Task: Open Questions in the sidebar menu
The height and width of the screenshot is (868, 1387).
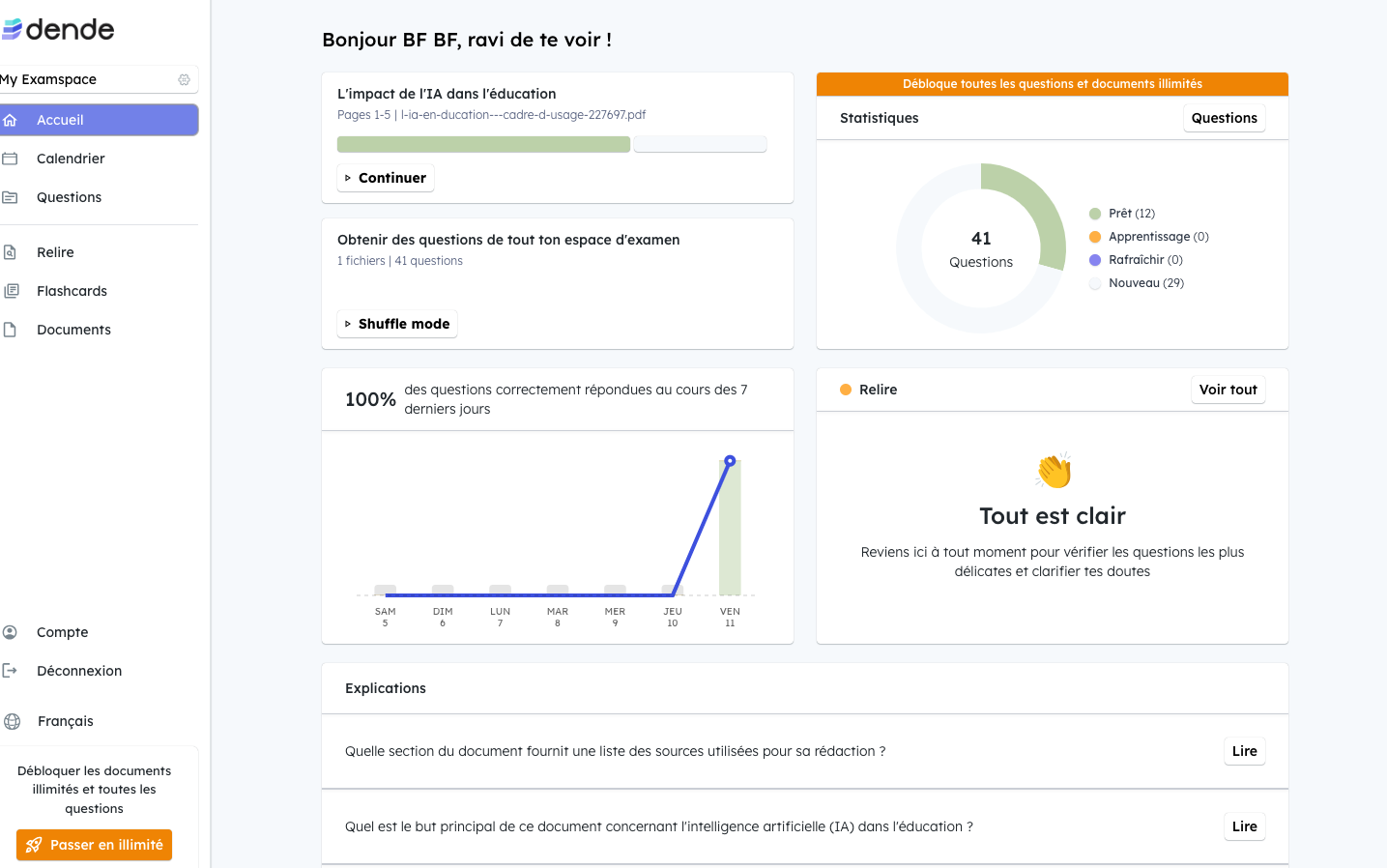Action: coord(69,197)
